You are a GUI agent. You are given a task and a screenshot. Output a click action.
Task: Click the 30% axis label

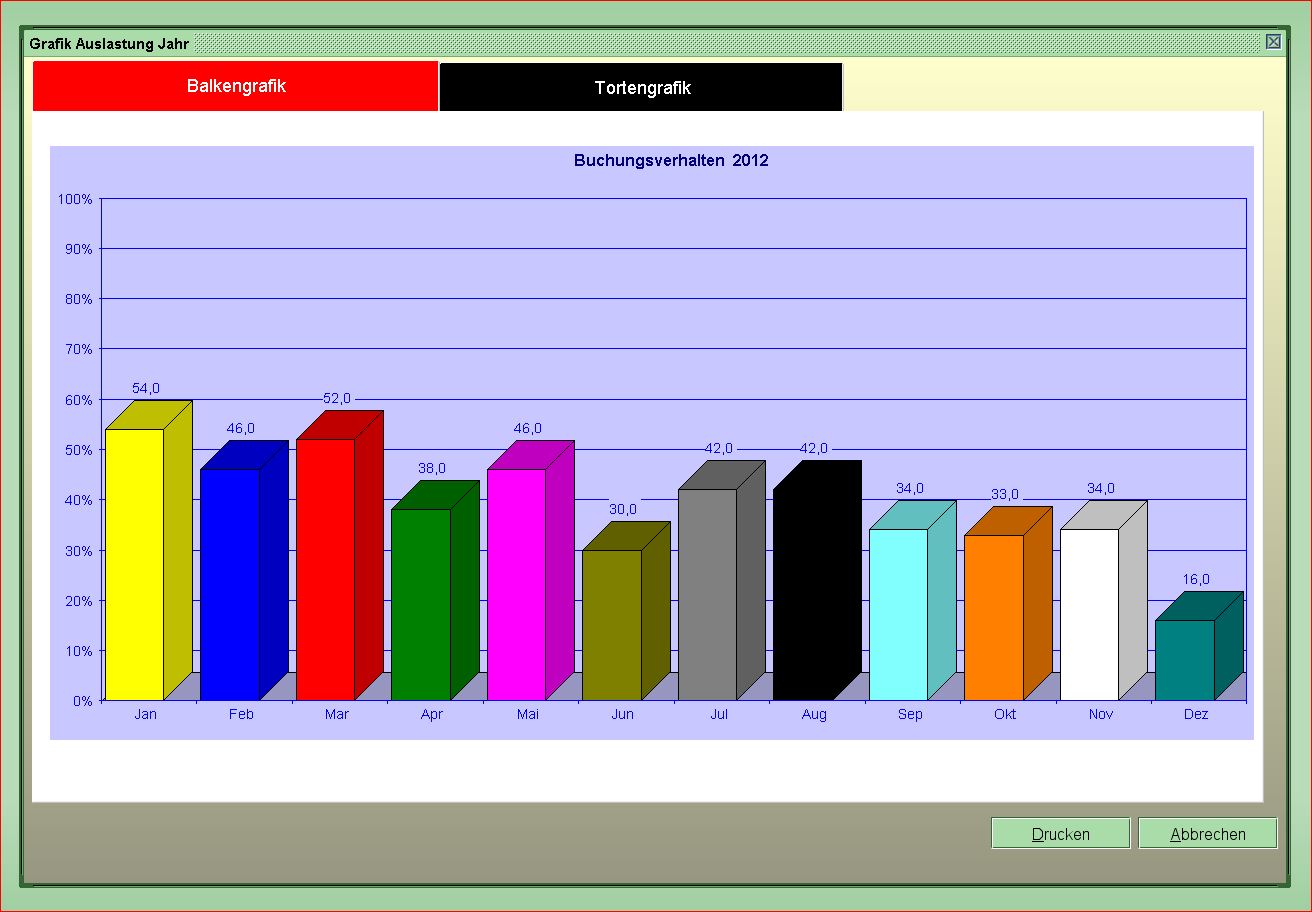(x=78, y=551)
